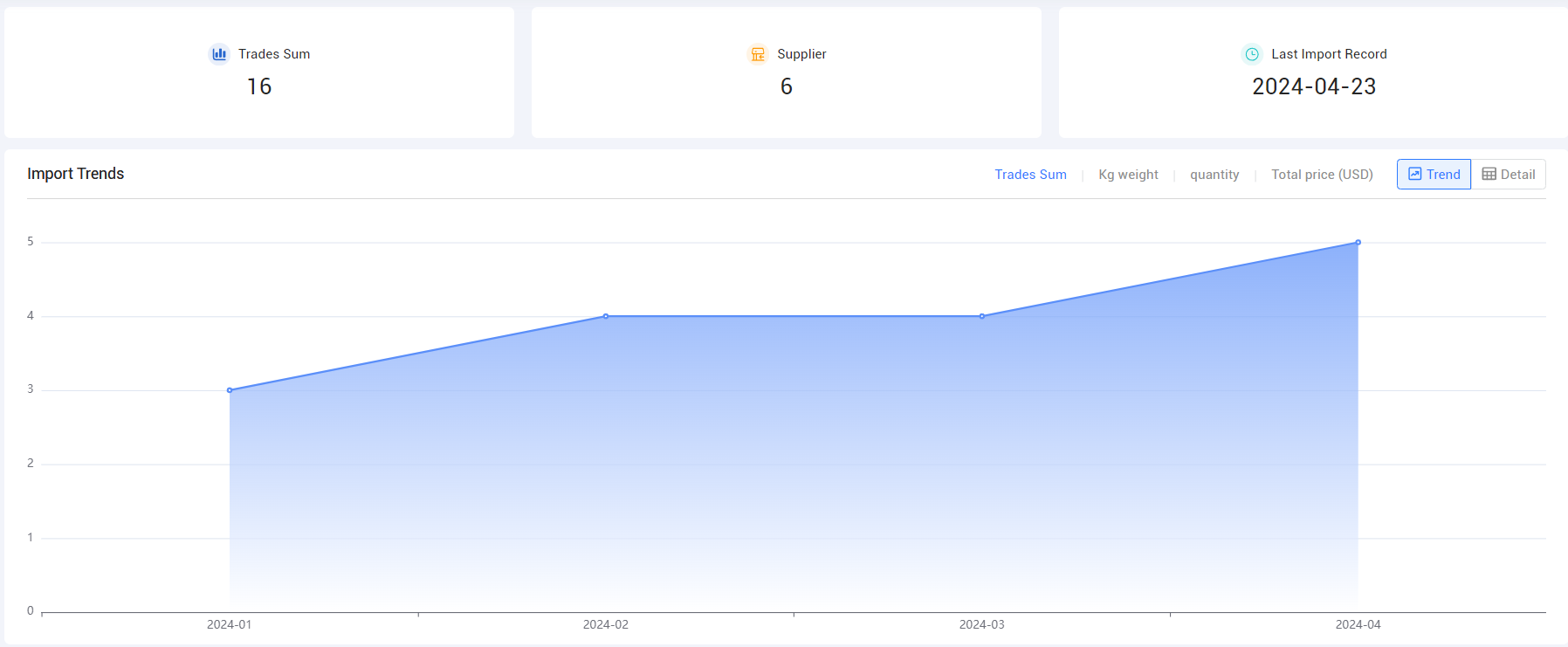This screenshot has width=1568, height=647.
Task: Click the 2024-03 data point on chart
Action: click(982, 316)
